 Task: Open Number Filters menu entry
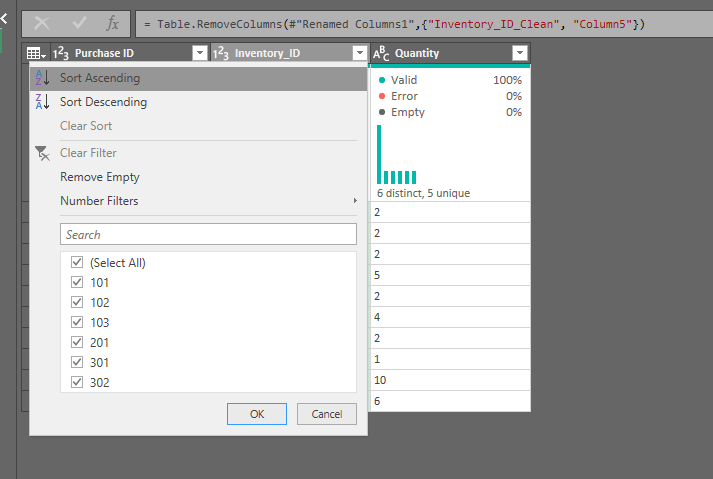pyautogui.click(x=198, y=201)
